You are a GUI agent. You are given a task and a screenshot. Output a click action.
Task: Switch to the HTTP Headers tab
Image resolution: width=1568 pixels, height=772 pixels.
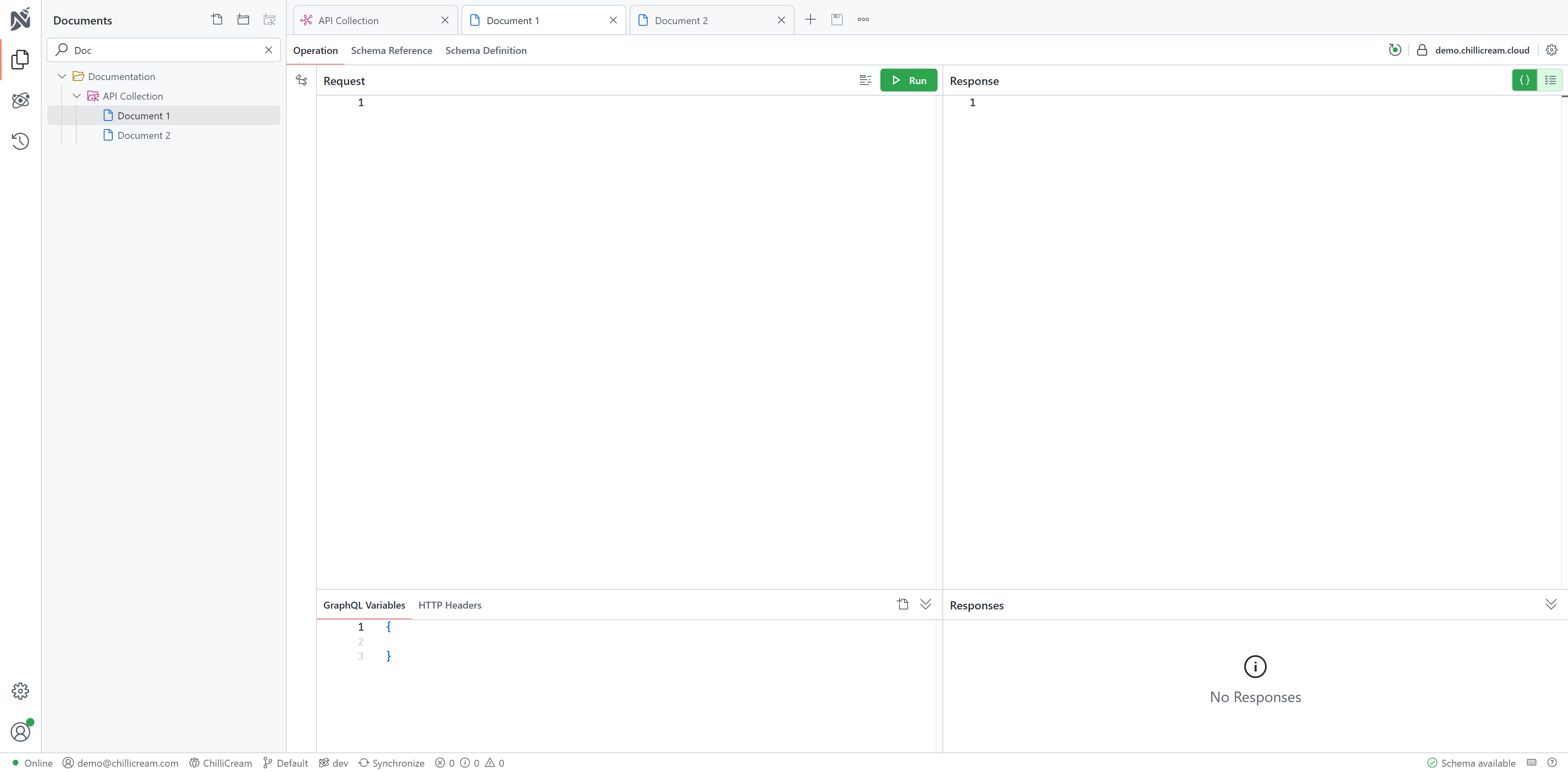(449, 605)
